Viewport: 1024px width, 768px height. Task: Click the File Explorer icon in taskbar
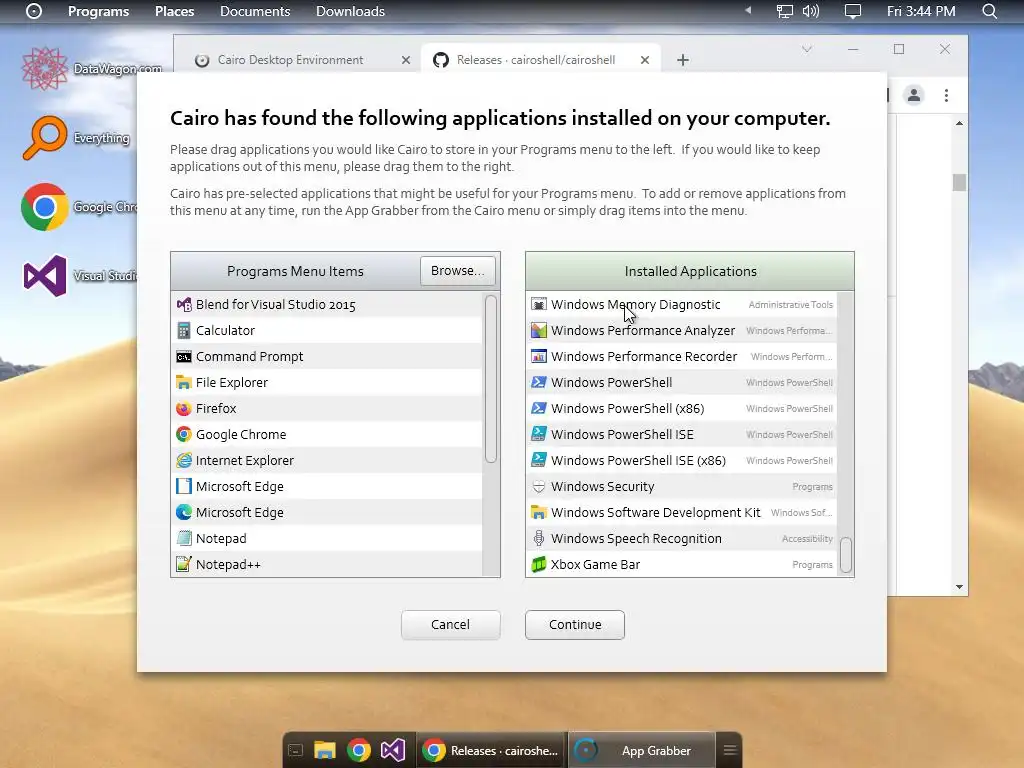click(x=325, y=750)
